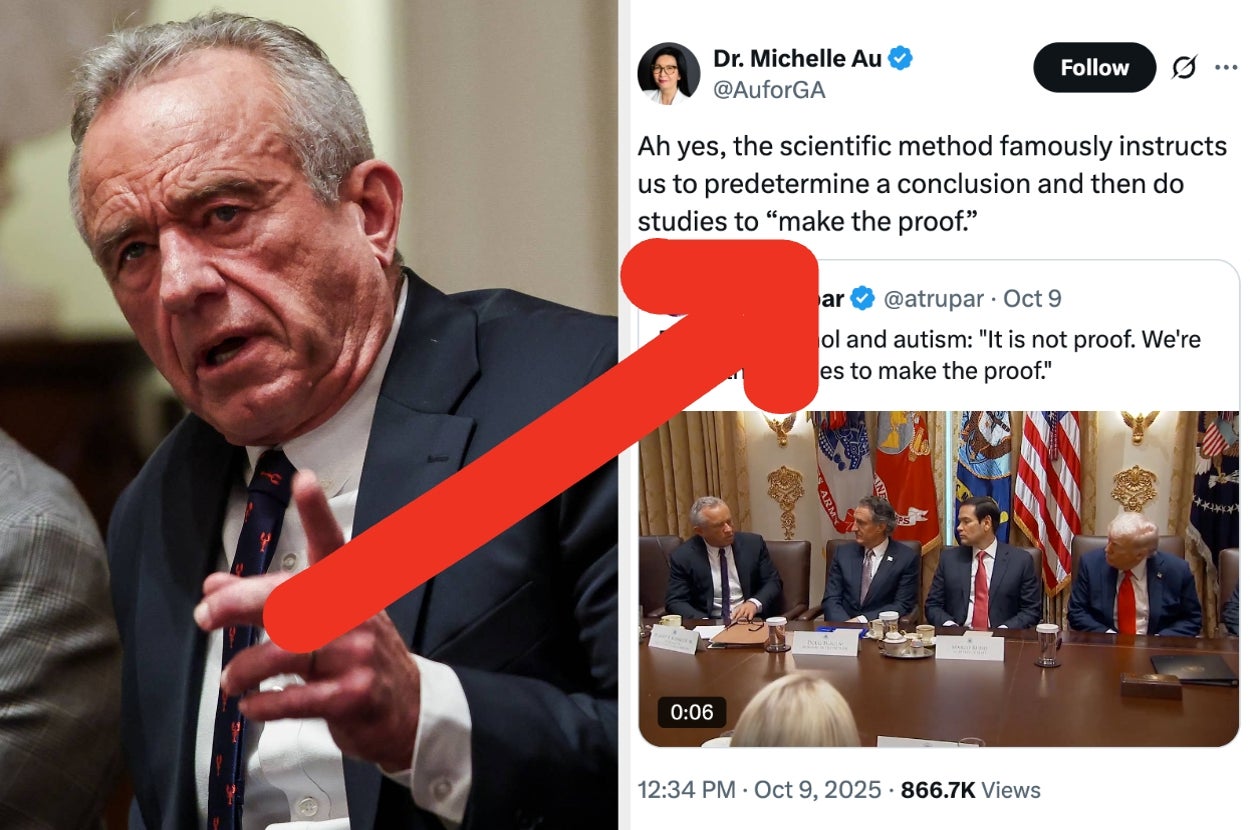1250x830 pixels.
Task: Select the tweet text about the scientific method
Action: 932,184
